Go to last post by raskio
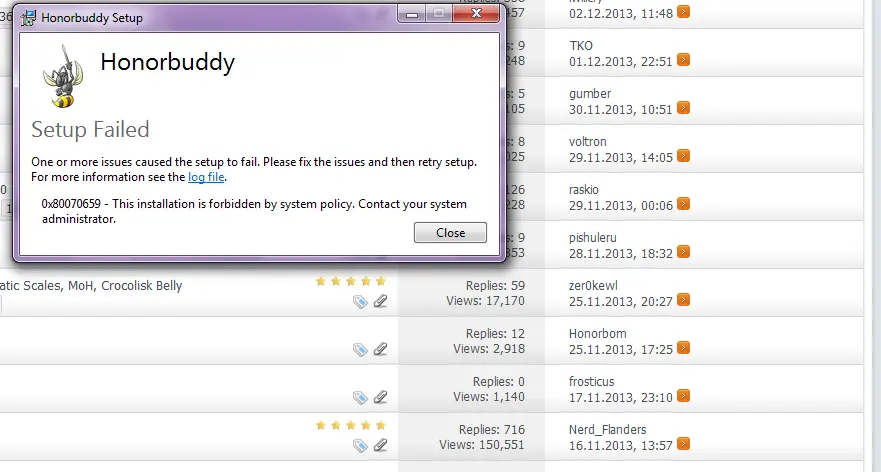 pos(683,204)
